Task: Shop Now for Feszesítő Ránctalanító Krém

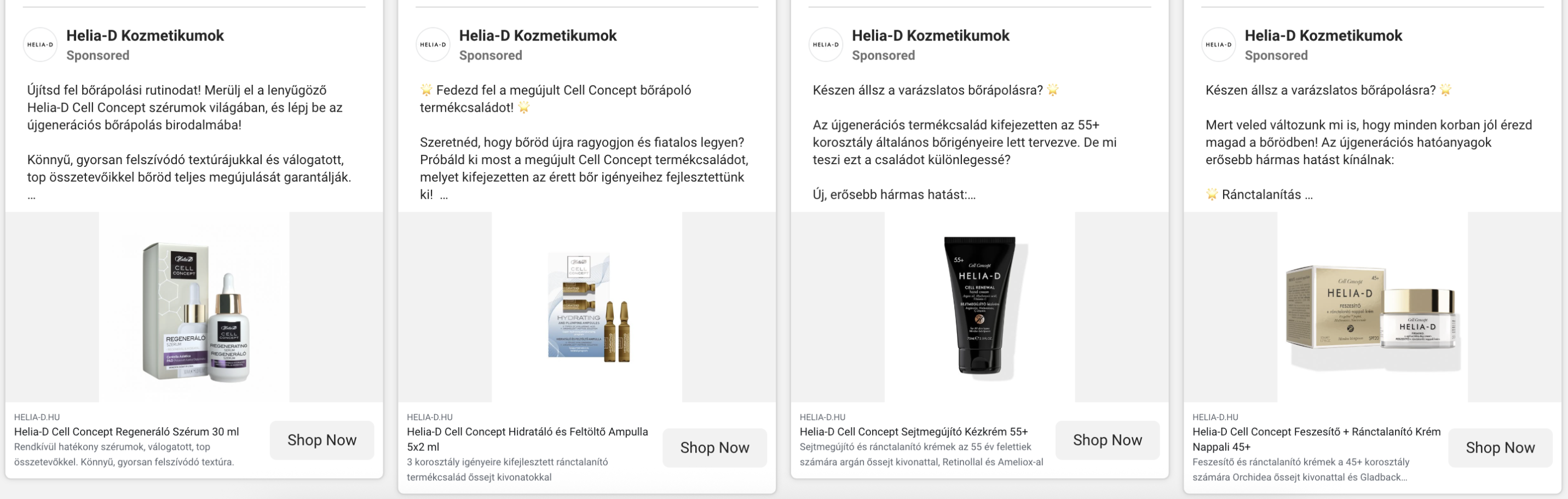Action: [x=1501, y=448]
